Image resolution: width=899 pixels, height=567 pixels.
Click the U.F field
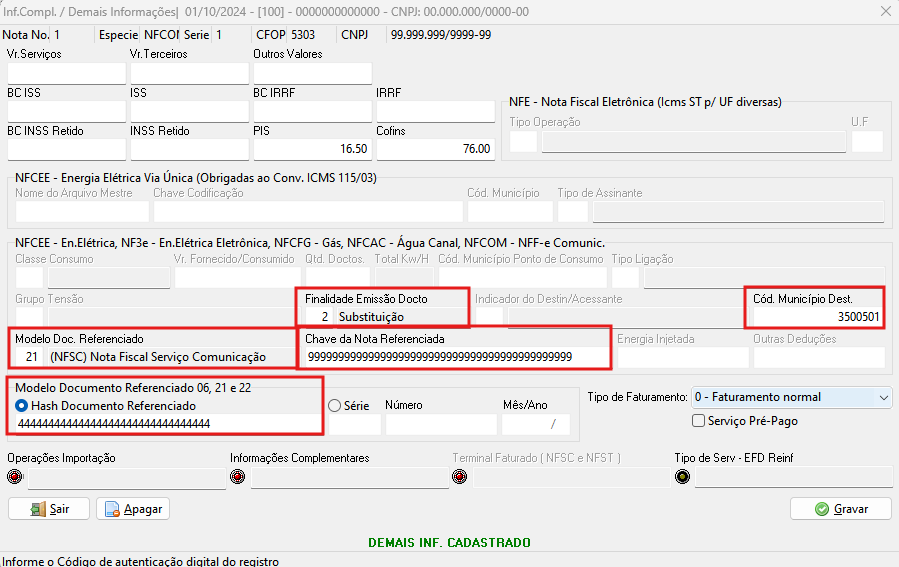click(867, 141)
